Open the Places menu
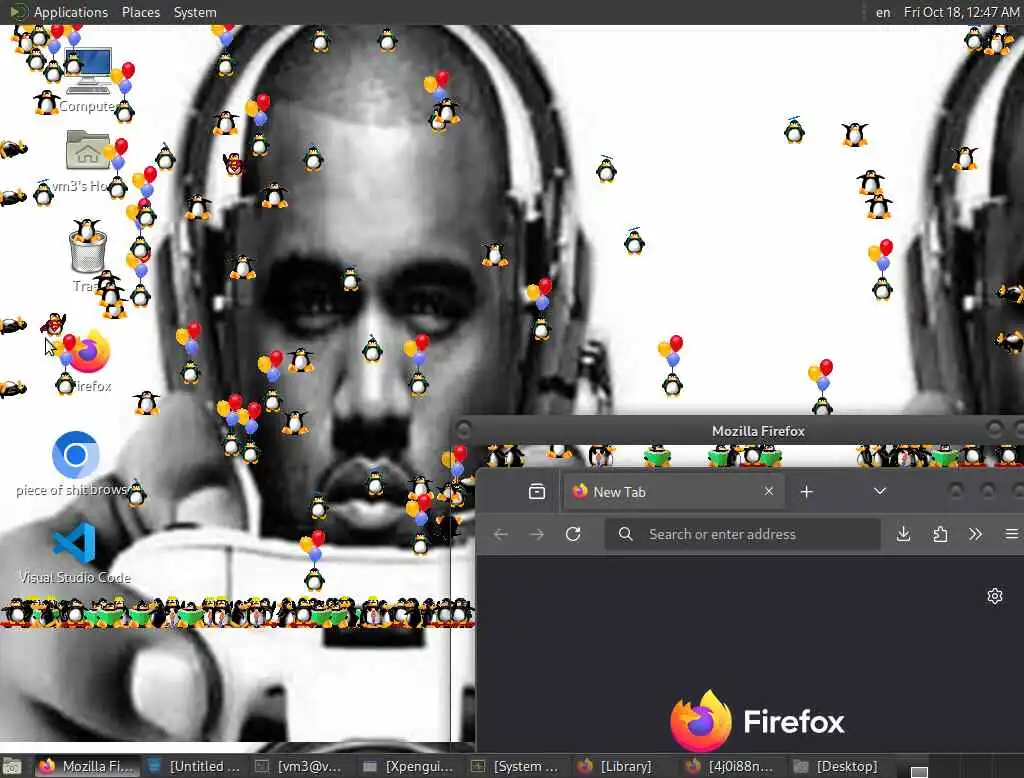This screenshot has width=1024, height=778. click(x=140, y=12)
